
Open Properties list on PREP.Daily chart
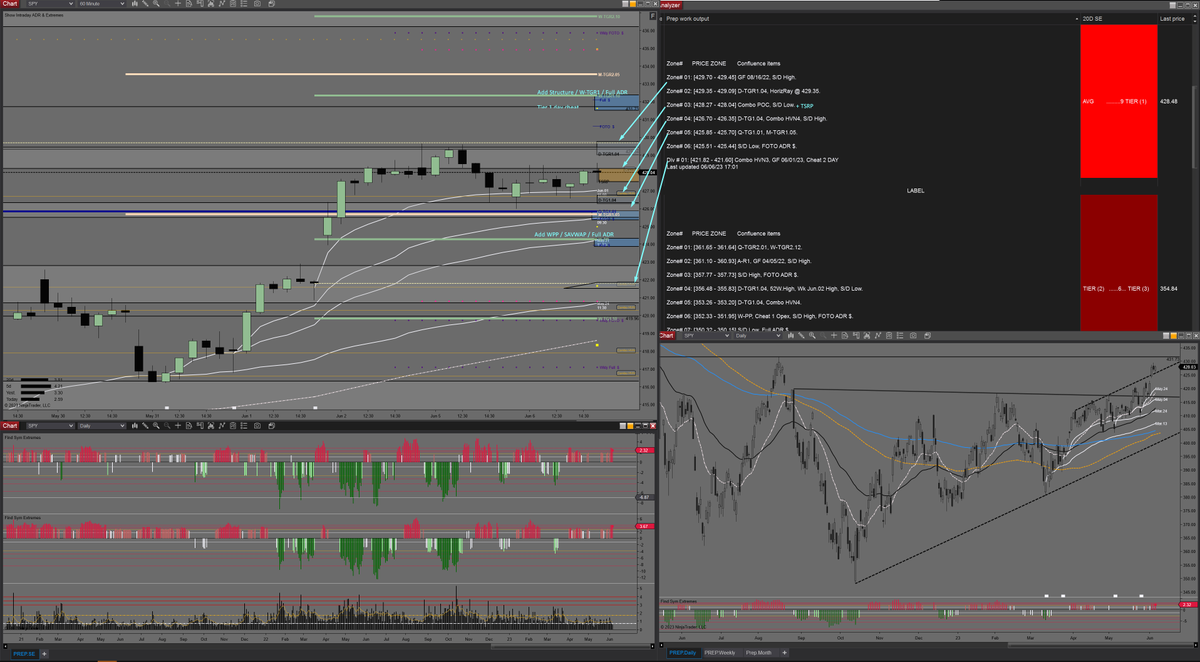tap(900, 335)
